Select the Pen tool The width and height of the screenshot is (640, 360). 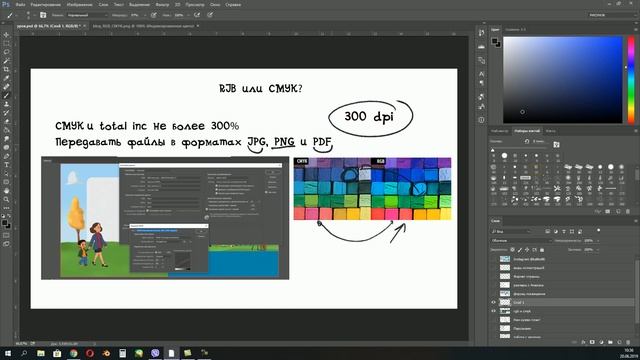(6, 156)
